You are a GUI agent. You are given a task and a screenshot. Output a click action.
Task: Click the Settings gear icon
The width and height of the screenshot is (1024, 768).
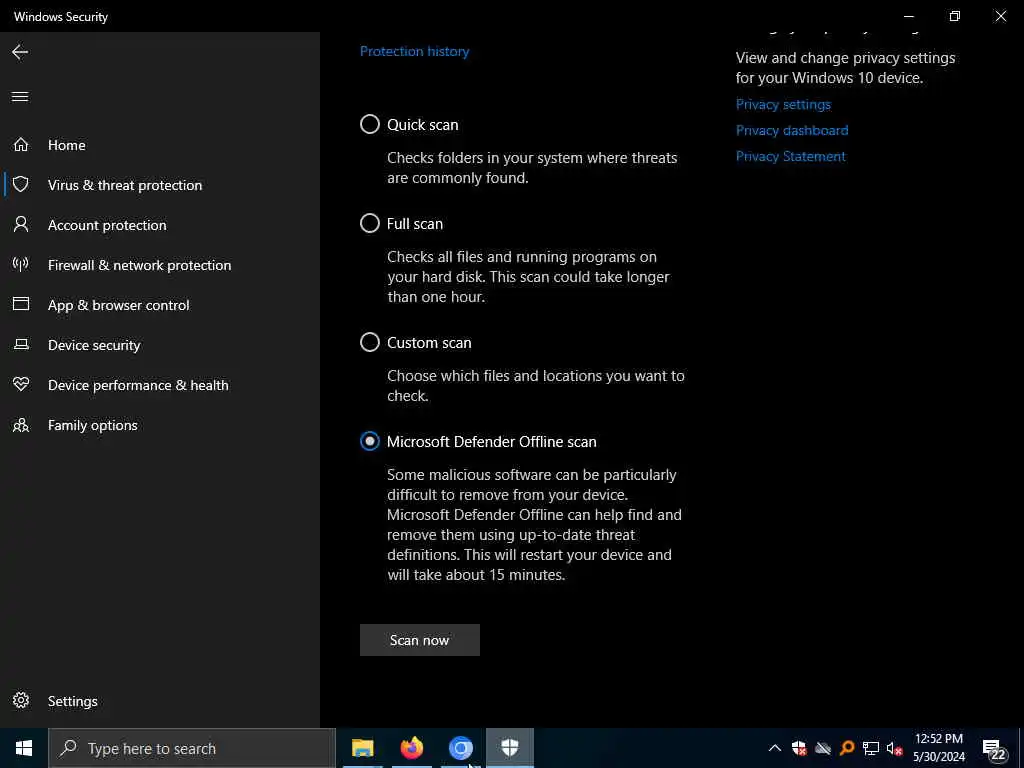[21, 701]
